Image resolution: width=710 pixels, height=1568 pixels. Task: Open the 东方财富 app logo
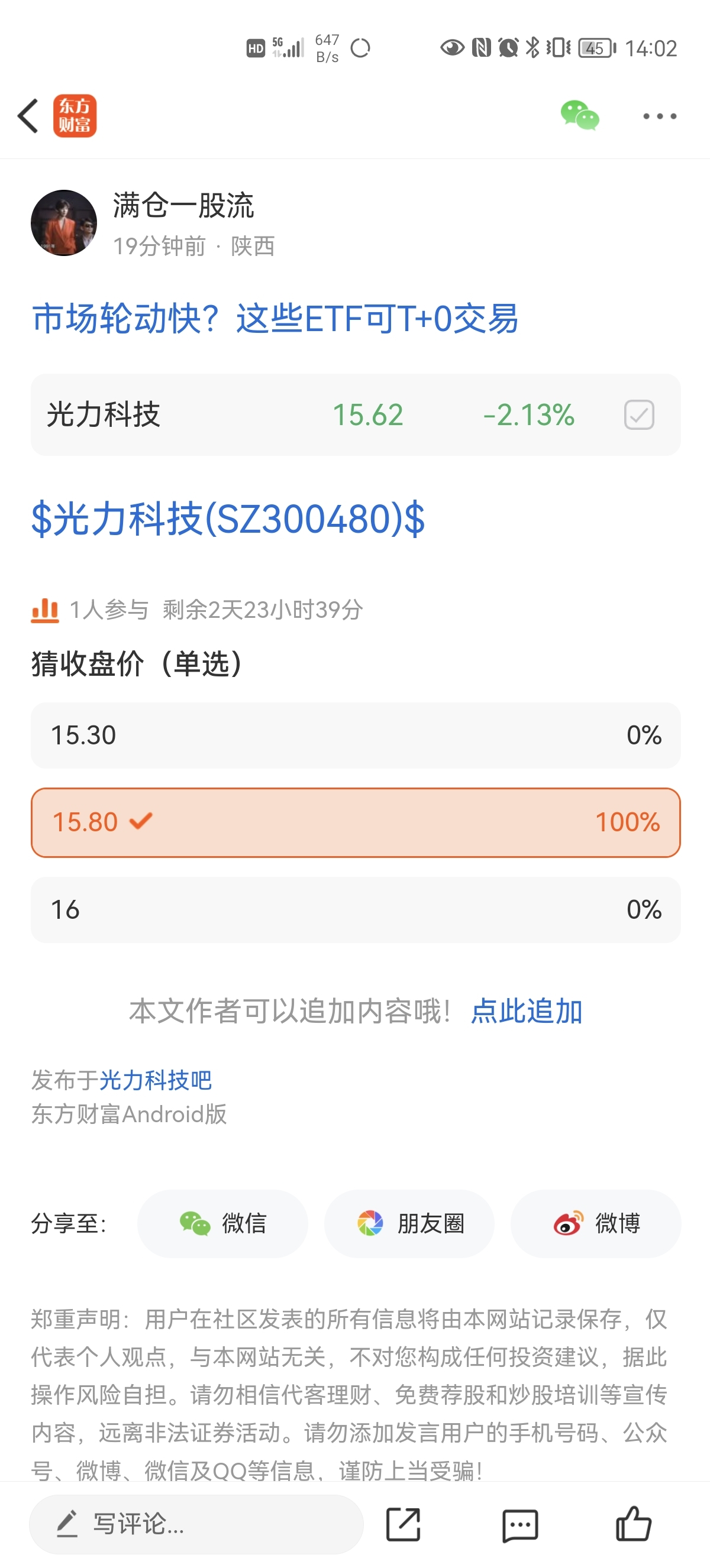click(75, 116)
